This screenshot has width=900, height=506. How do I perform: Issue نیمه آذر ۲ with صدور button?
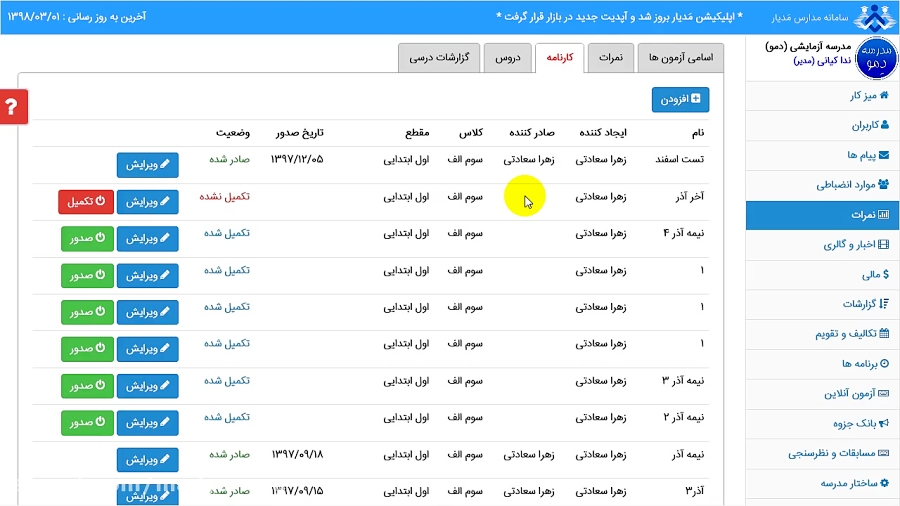[x=87, y=422]
